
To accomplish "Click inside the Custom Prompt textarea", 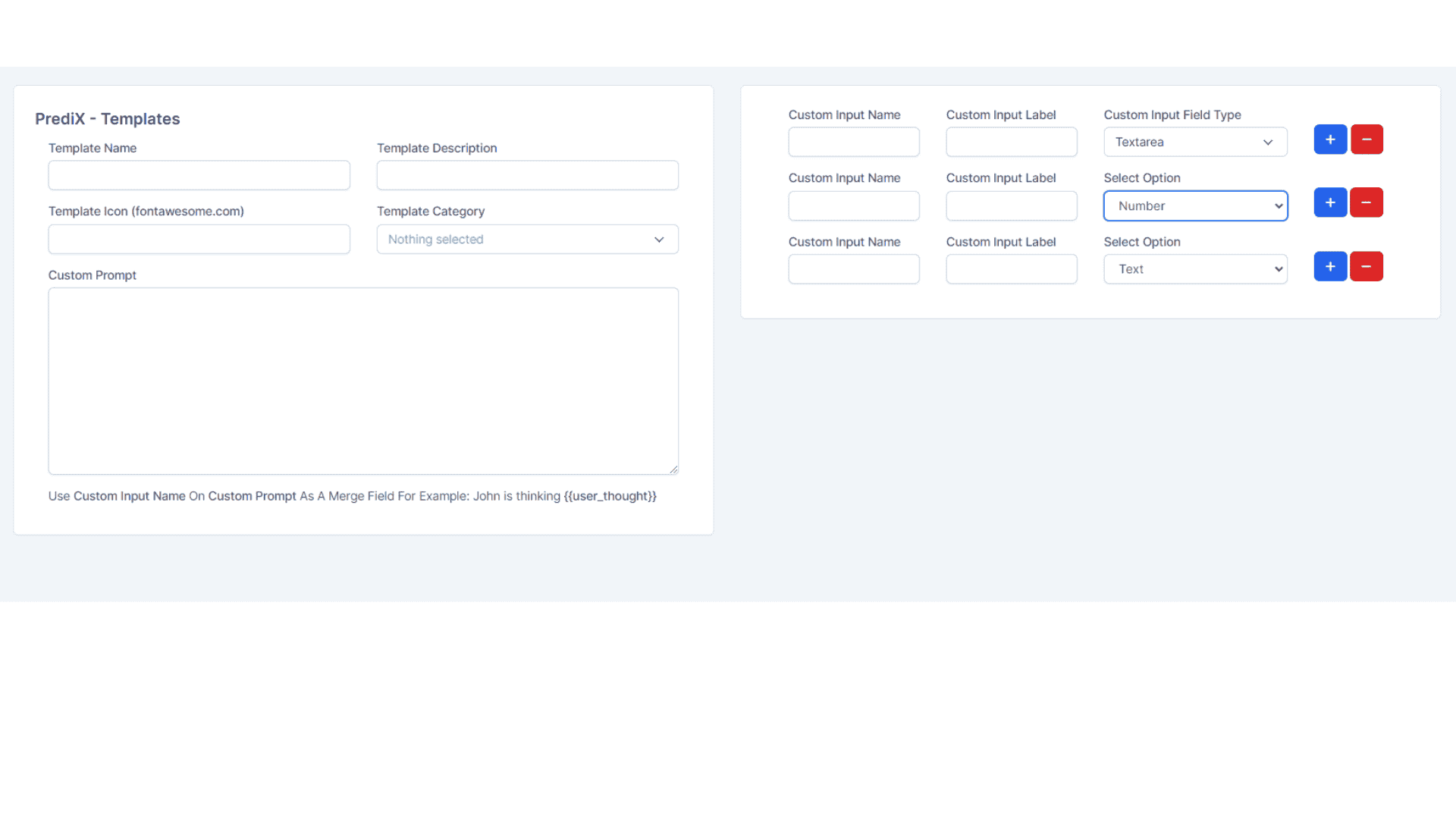I will 363,381.
